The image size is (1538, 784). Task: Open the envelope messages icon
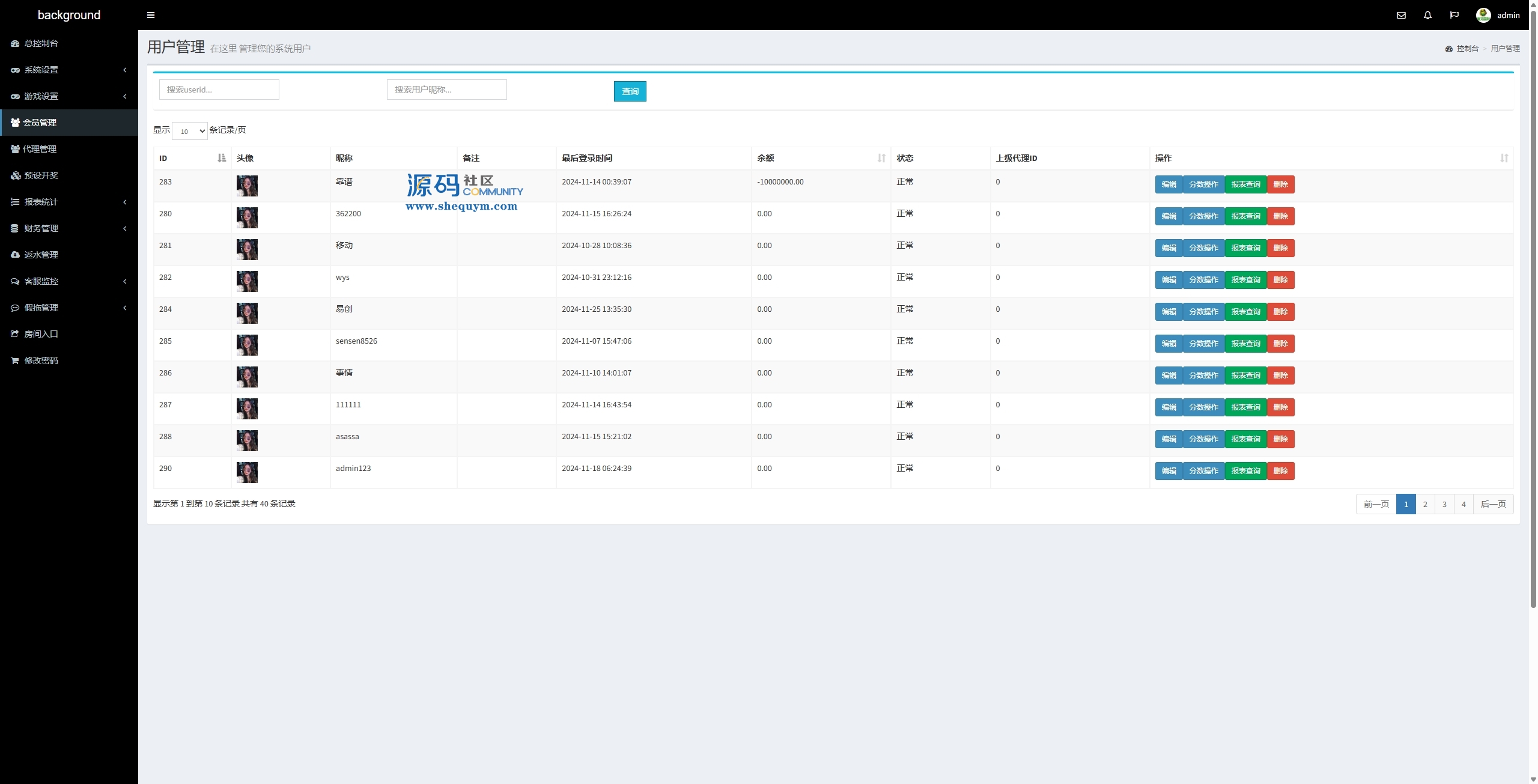1401,16
